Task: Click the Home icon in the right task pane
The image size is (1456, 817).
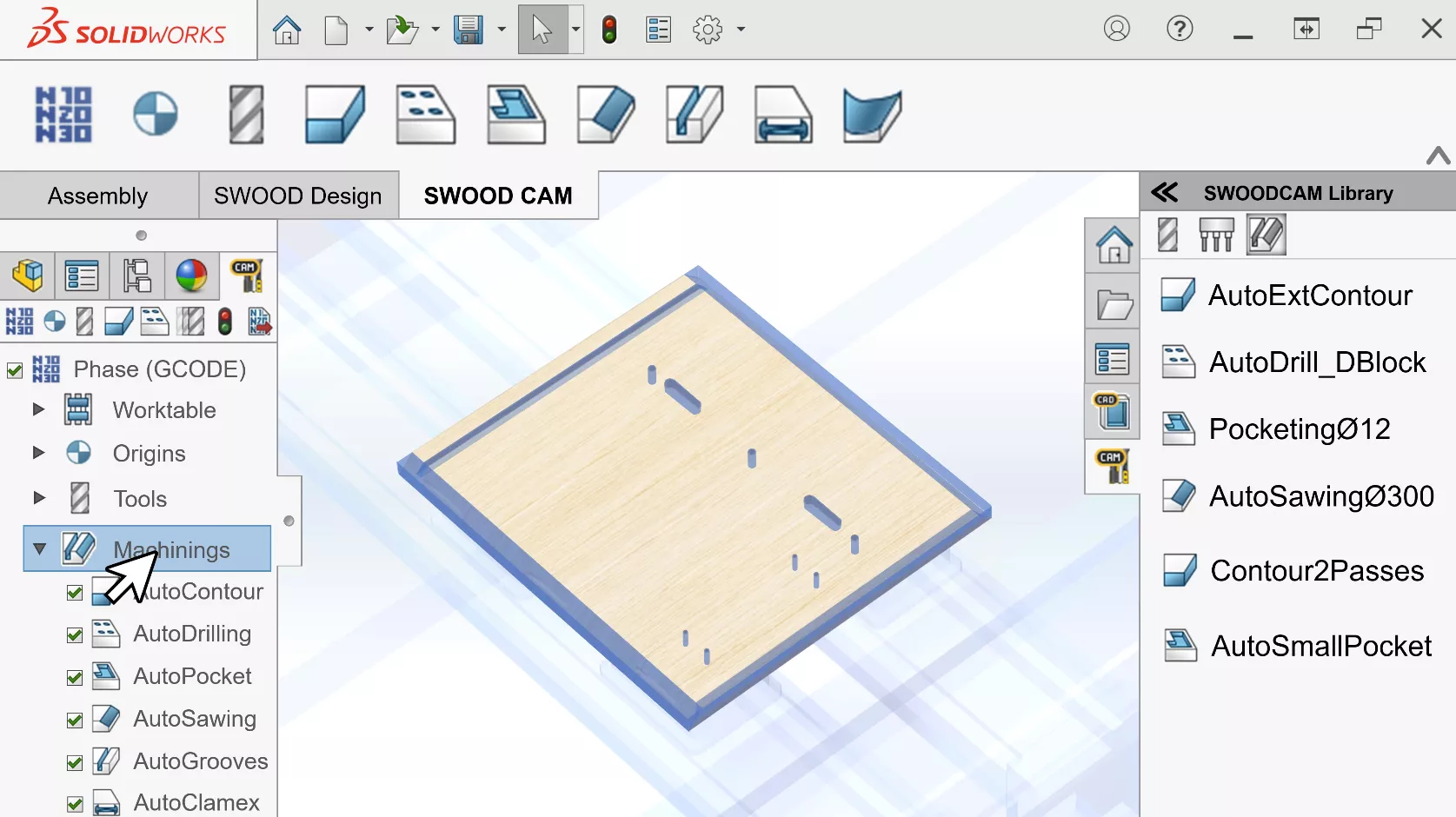Action: tap(1114, 244)
